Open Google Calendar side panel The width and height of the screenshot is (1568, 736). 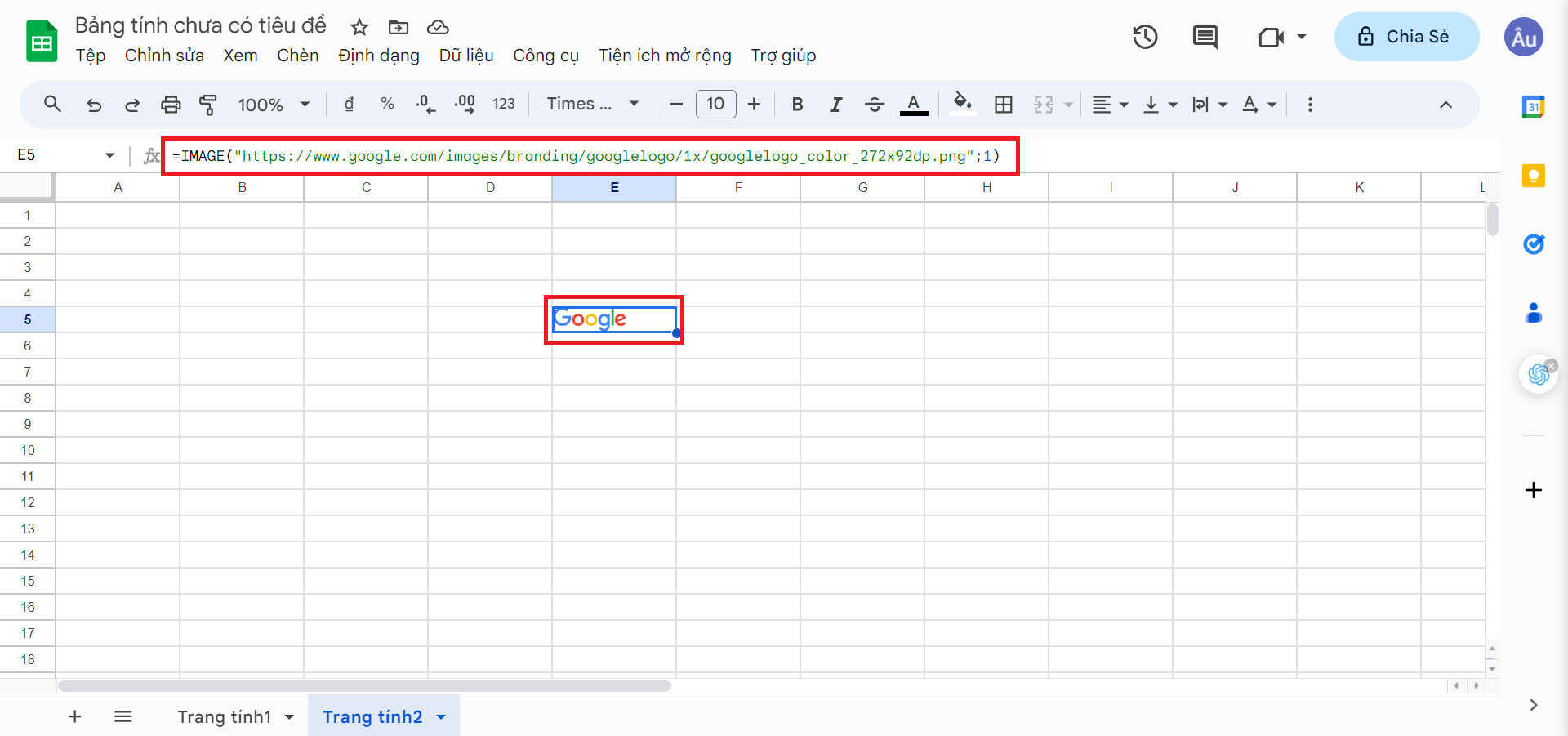pos(1533,106)
